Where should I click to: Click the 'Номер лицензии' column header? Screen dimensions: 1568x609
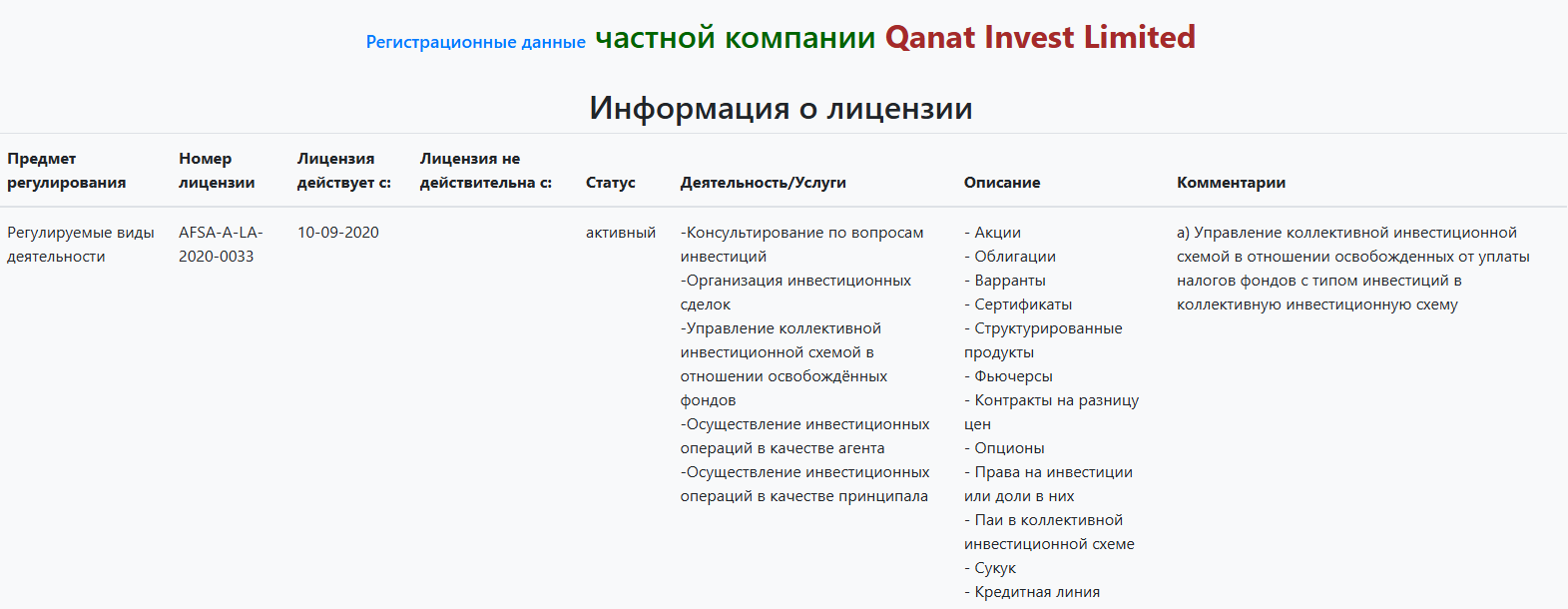tap(217, 171)
